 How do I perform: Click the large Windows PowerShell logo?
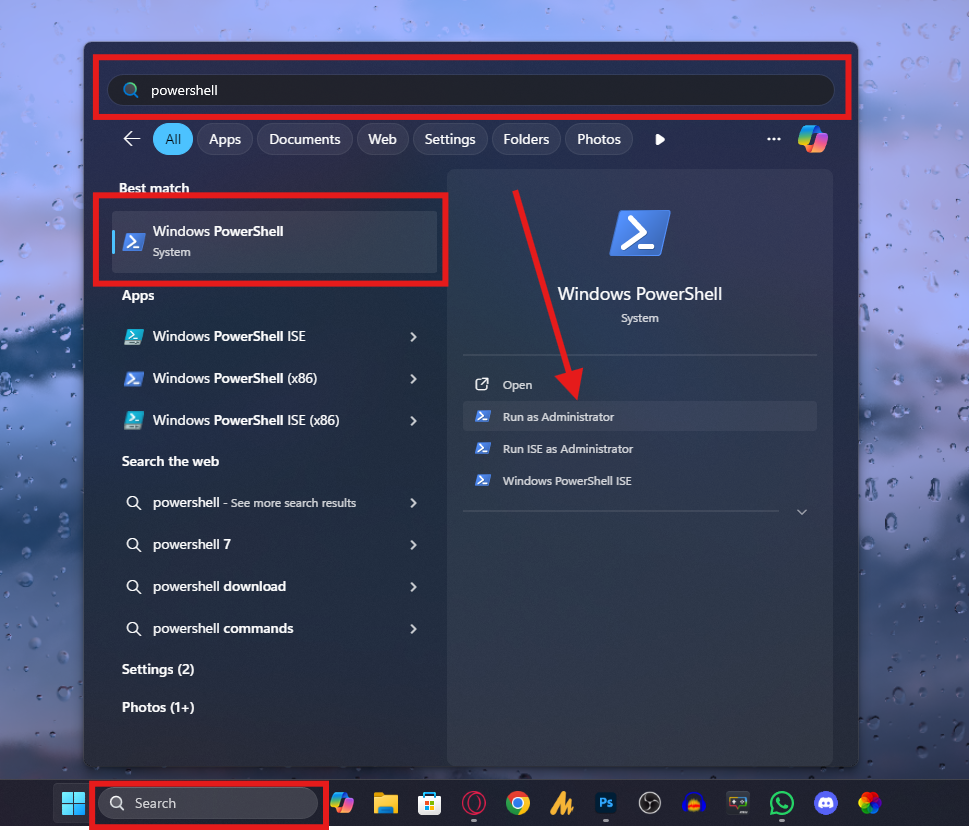click(x=640, y=233)
